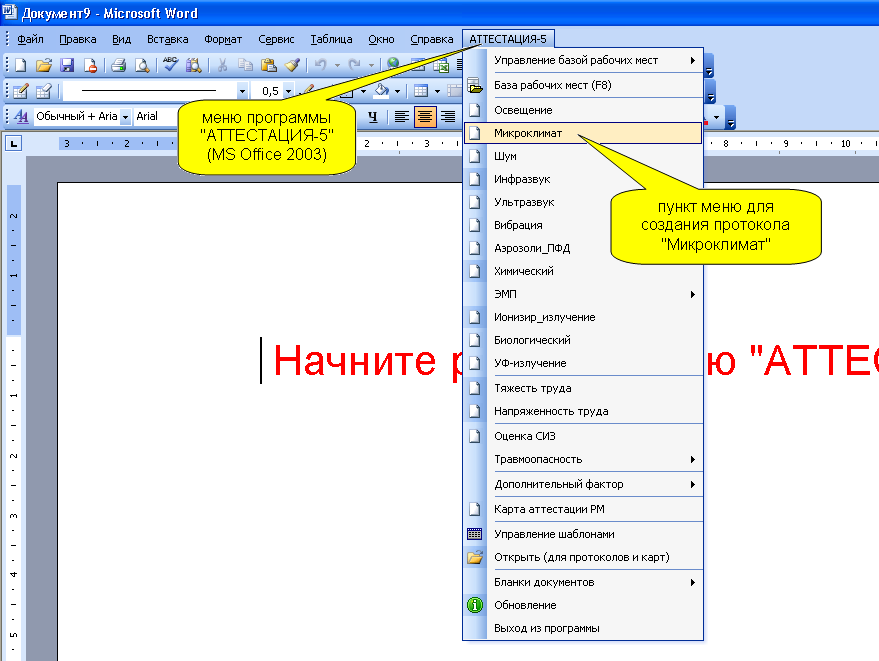Expand the Insert Table dropdown arrow
Image resolution: width=879 pixels, height=661 pixels.
[x=437, y=91]
